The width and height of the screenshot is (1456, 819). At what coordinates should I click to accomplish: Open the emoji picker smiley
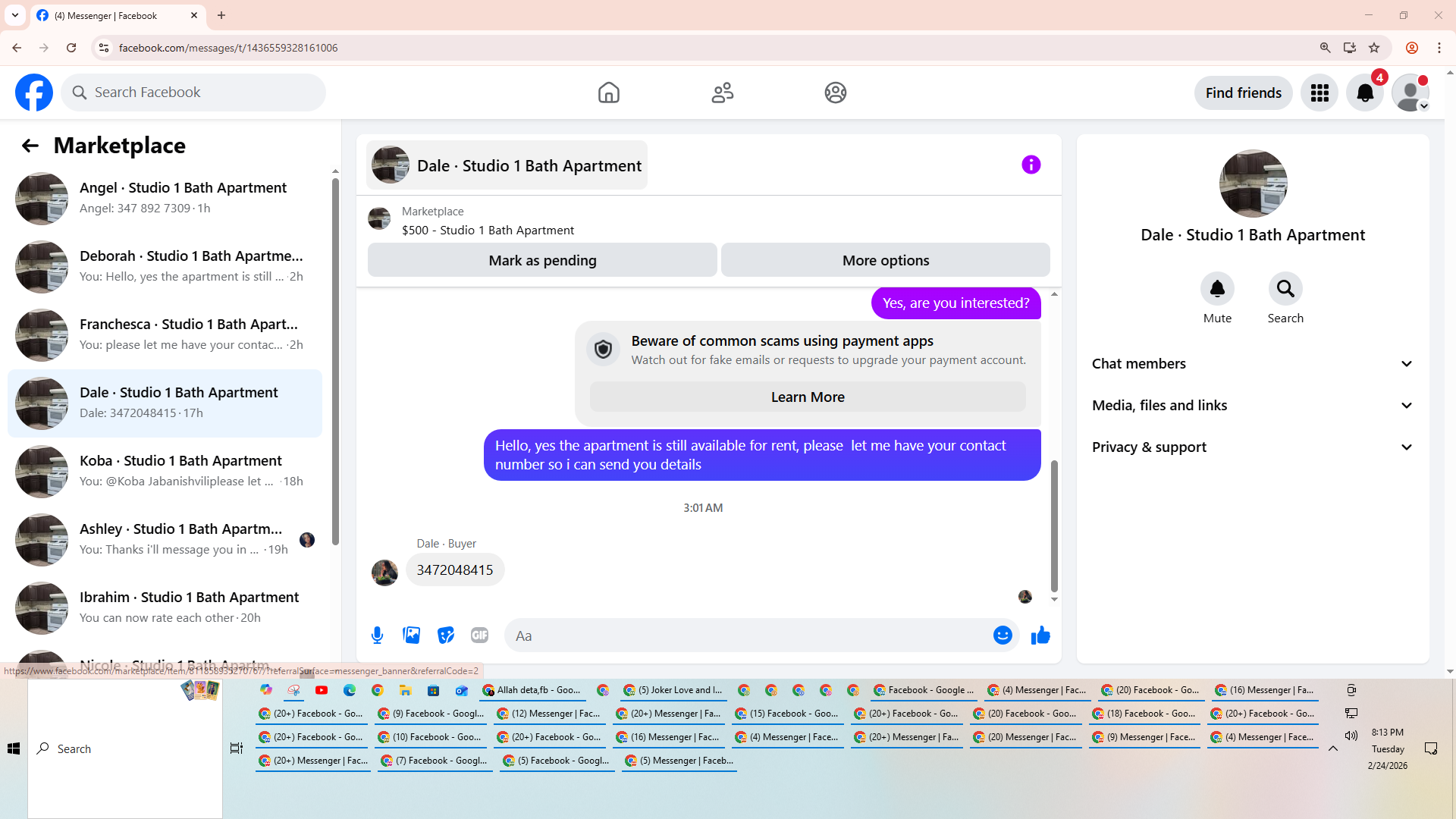tap(1003, 635)
